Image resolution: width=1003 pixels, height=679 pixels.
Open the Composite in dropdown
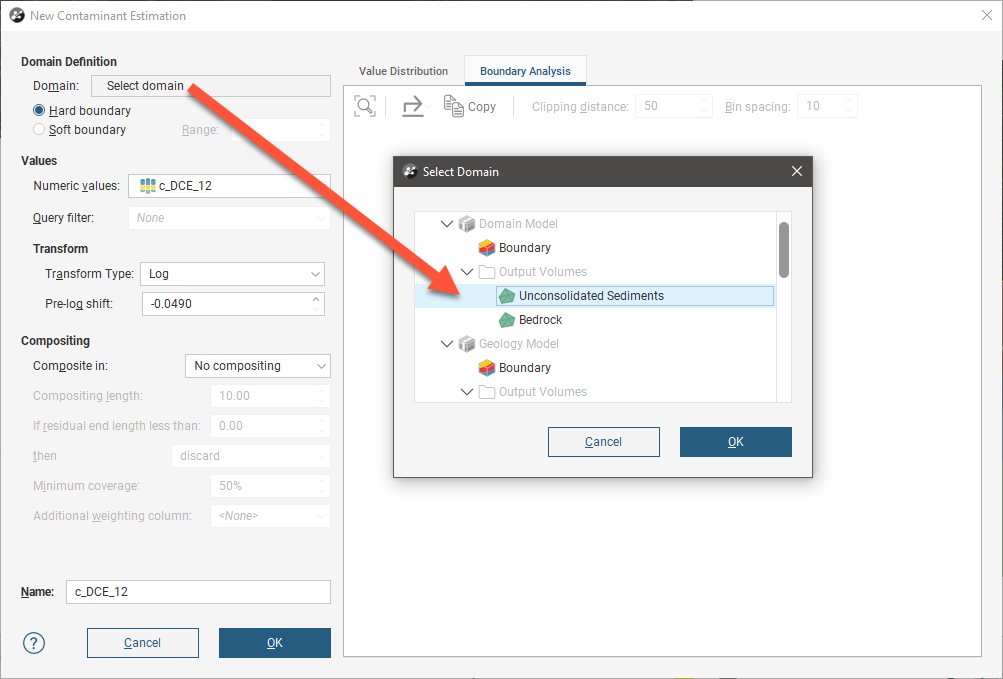(x=258, y=366)
